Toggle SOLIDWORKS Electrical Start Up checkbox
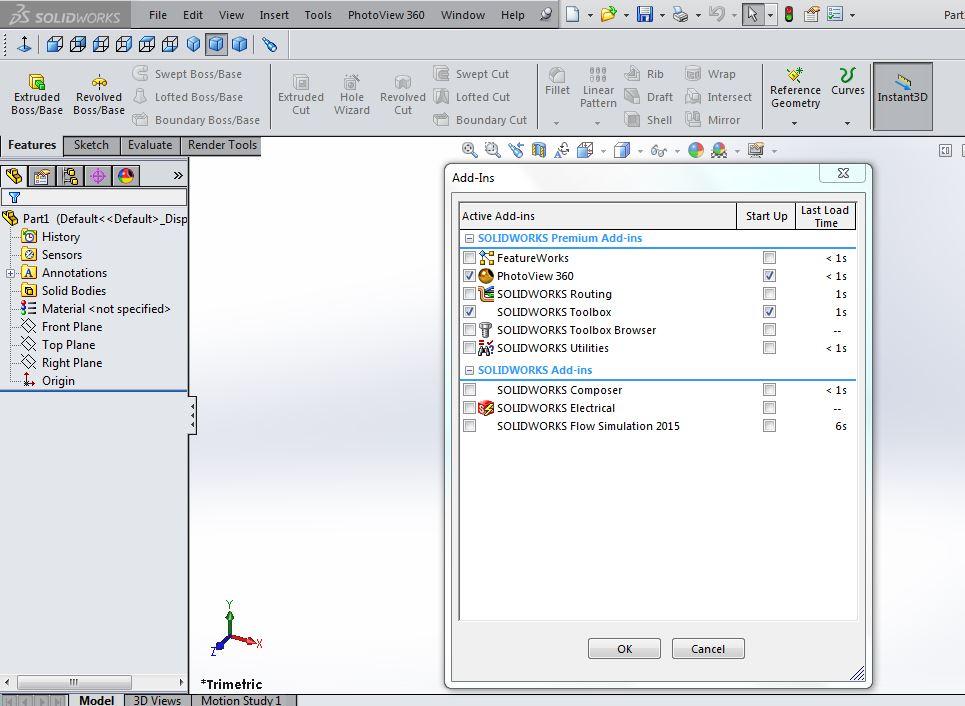 tap(769, 407)
